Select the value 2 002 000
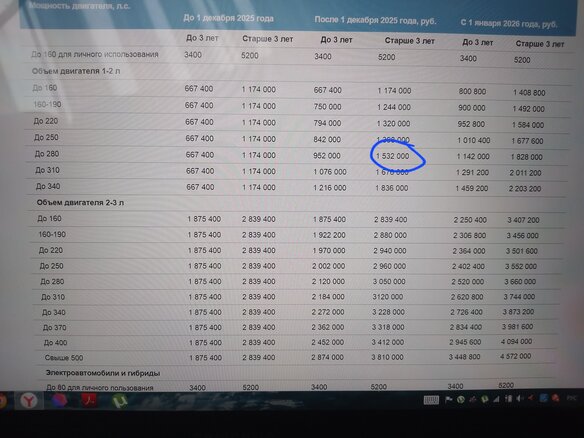This screenshot has width=584, height=438. [328, 266]
